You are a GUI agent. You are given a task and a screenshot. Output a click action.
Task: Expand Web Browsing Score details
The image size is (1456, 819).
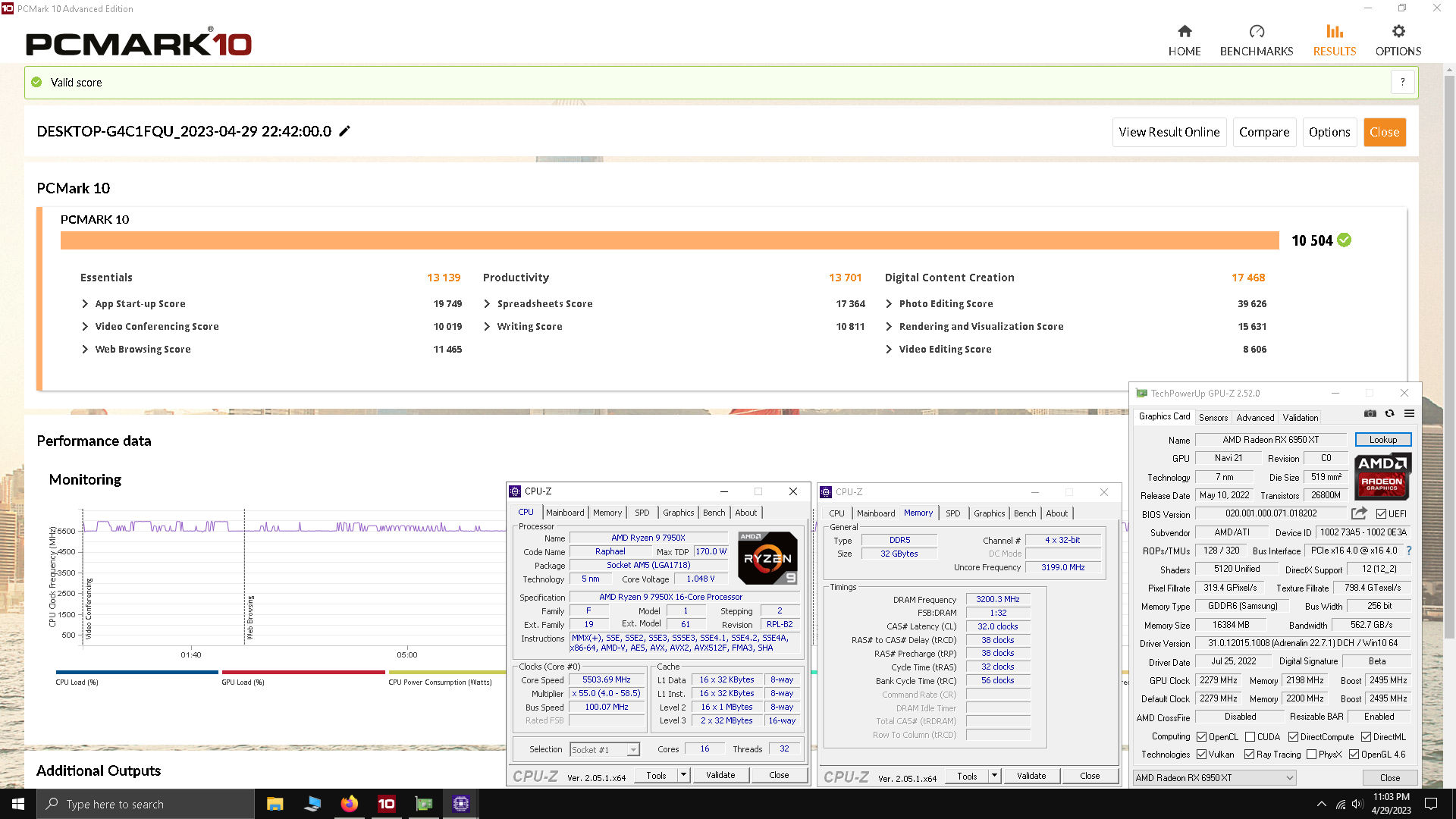(x=85, y=350)
